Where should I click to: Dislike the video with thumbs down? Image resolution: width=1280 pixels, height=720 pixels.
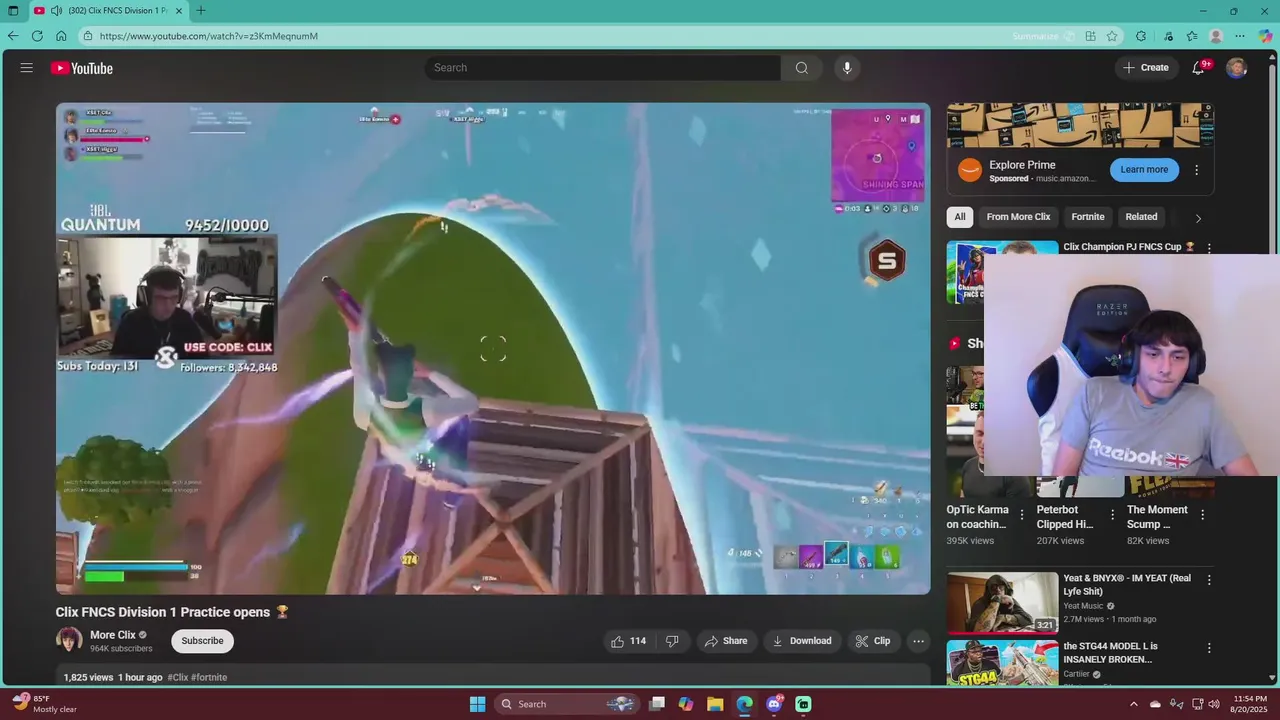[672, 641]
